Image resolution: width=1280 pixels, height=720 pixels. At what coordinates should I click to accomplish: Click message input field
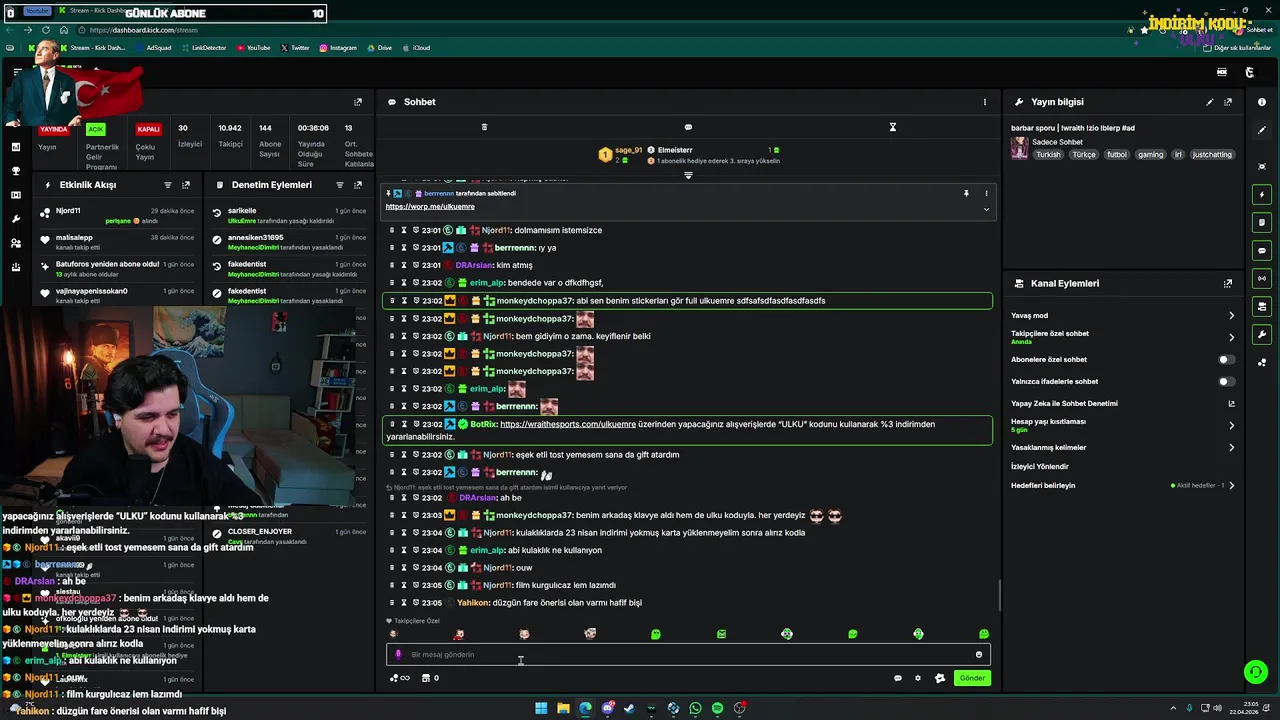click(688, 655)
